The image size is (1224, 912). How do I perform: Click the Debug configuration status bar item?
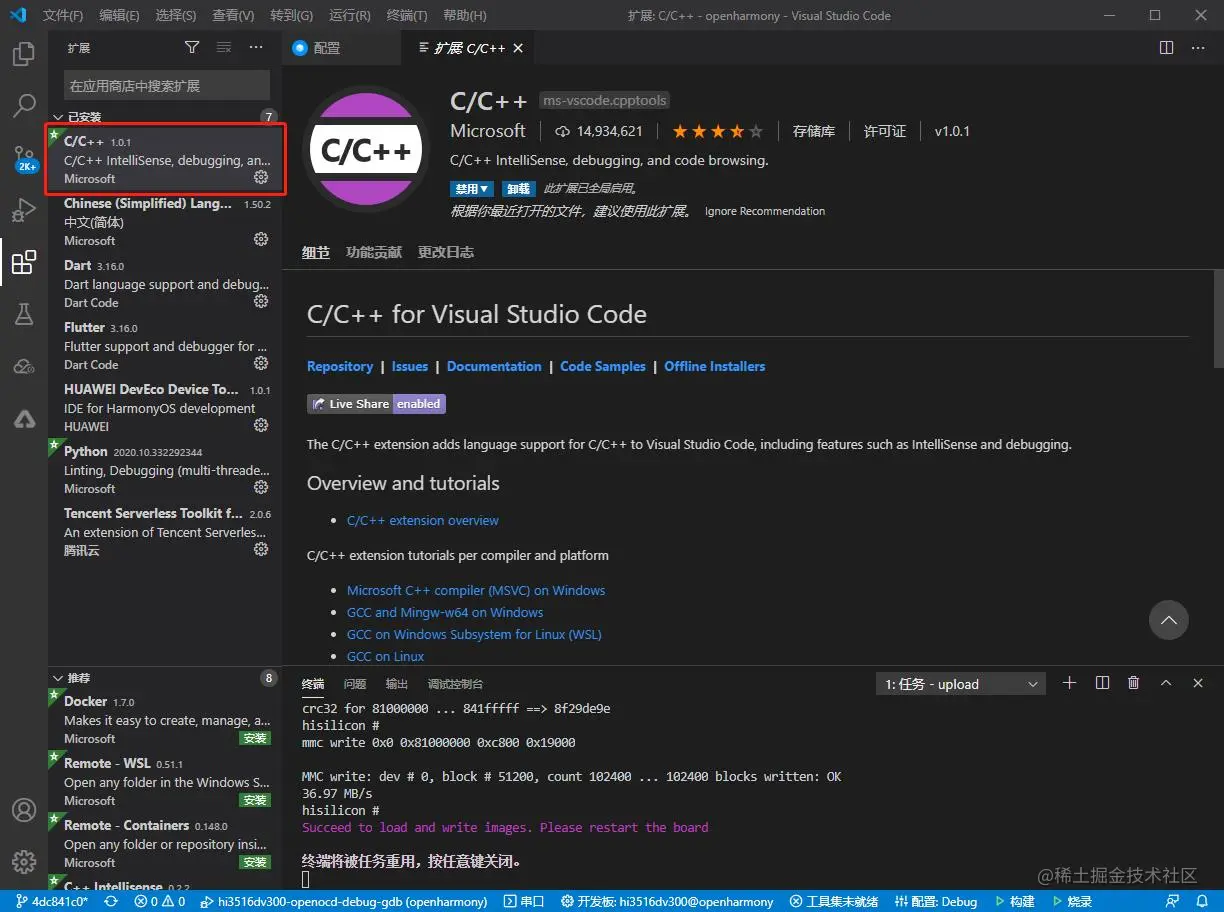pyautogui.click(x=935, y=901)
